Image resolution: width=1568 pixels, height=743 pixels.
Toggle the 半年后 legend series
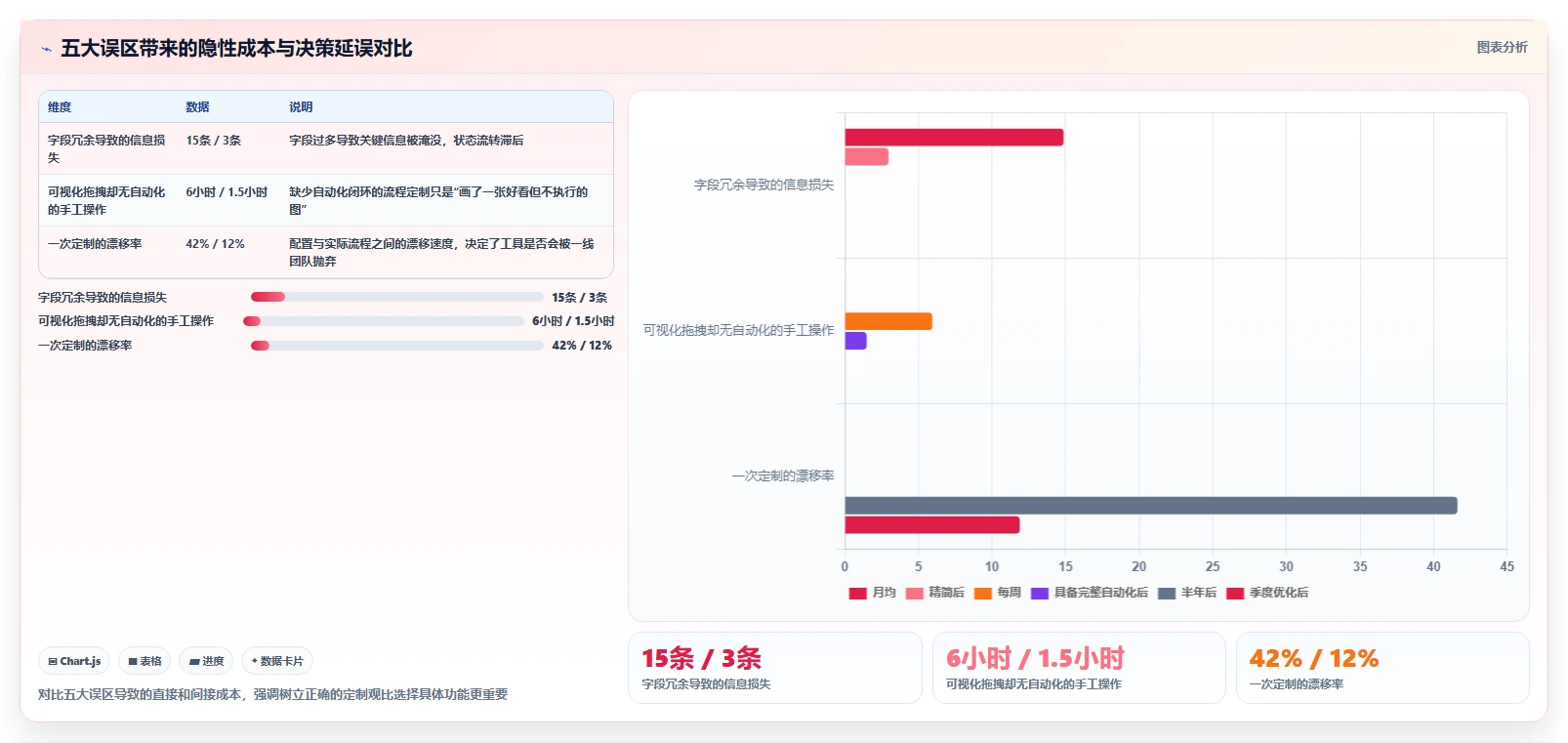[x=1187, y=593]
